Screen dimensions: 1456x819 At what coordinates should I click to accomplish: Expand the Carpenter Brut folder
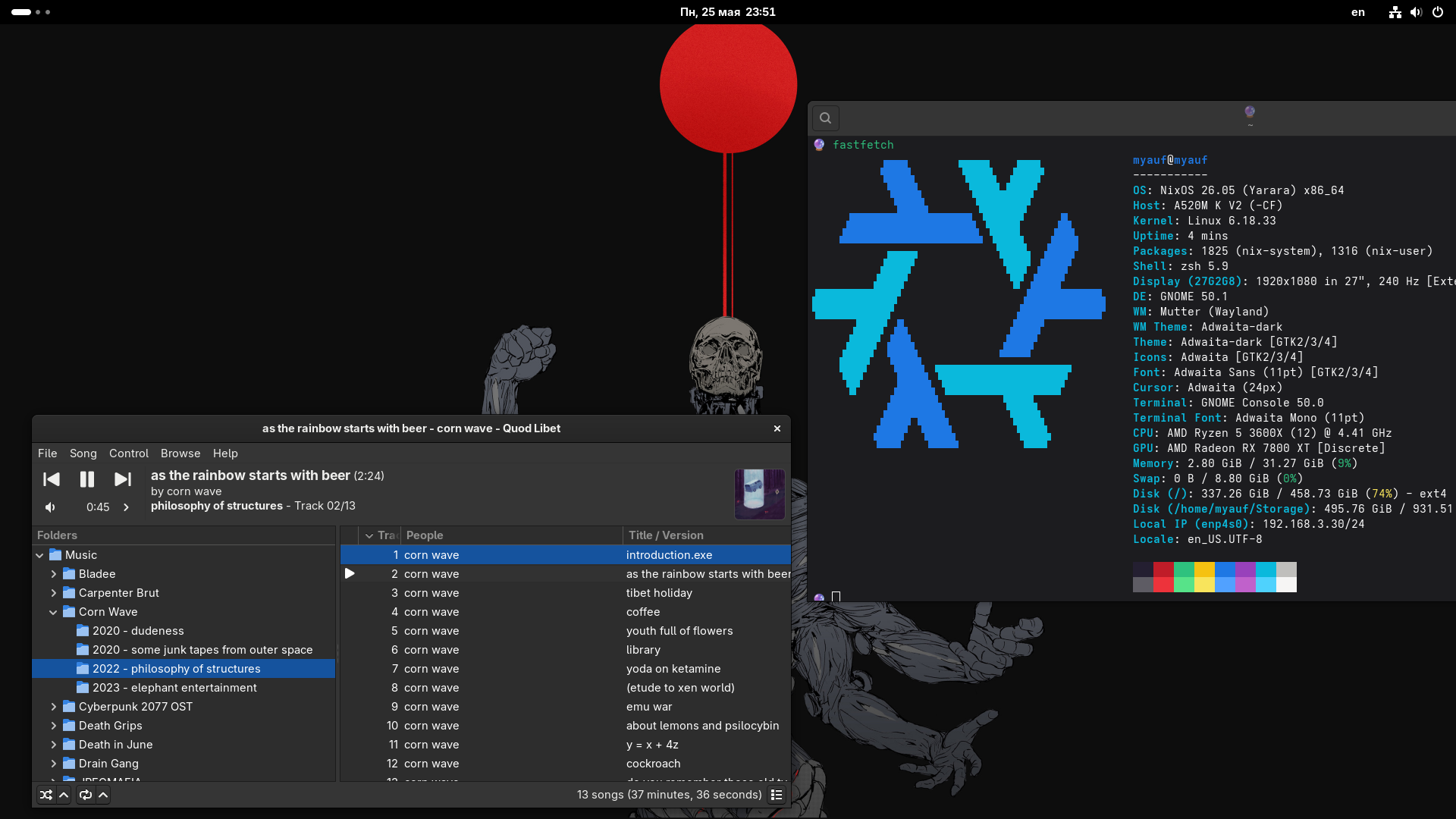(53, 593)
